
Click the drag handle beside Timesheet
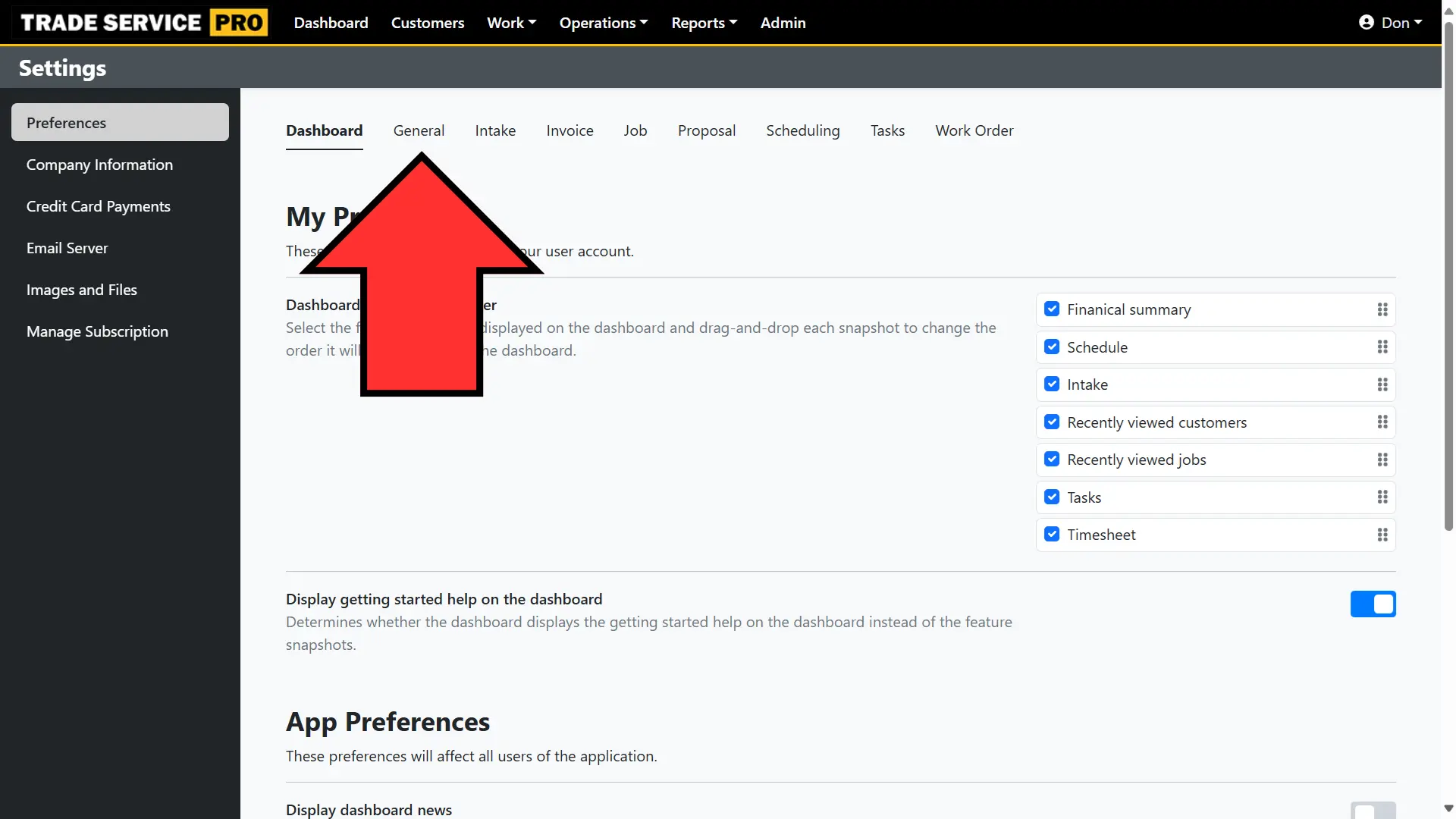1382,535
